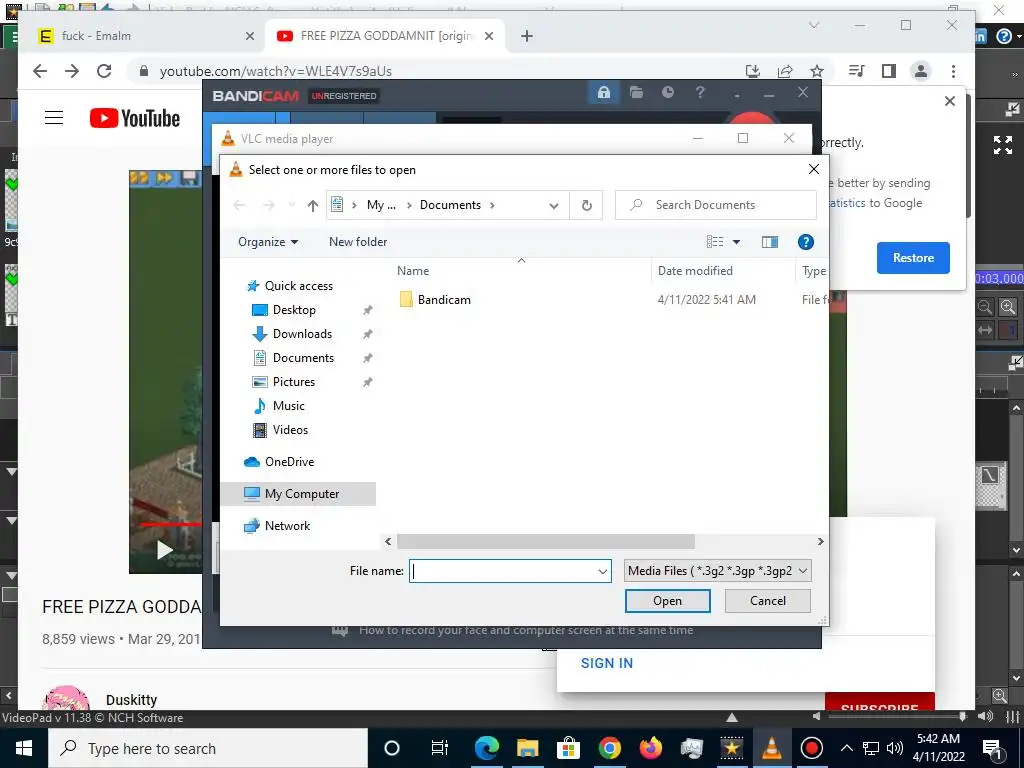Viewport: 1024px width, 768px height.
Task: Click Bandicam scheduled recording clock icon
Action: click(x=667, y=93)
